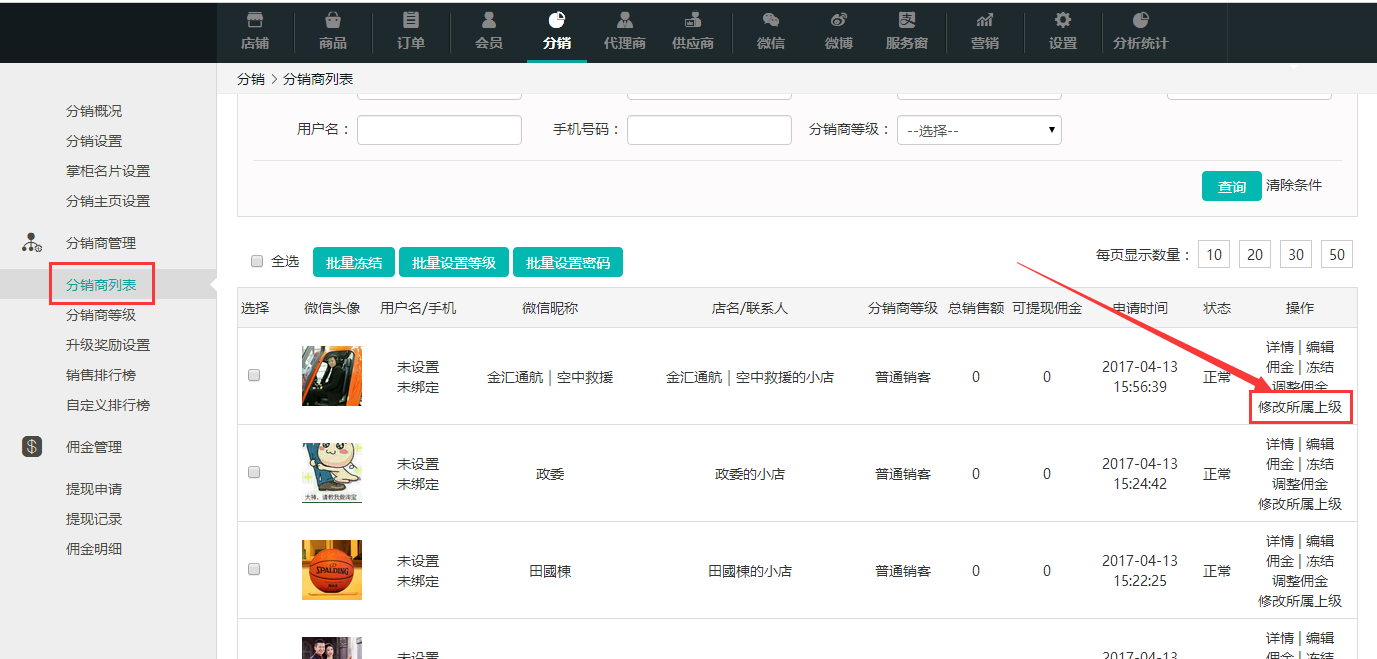Click the 设置 gear icon
Image resolution: width=1377 pixels, height=659 pixels.
[1063, 20]
